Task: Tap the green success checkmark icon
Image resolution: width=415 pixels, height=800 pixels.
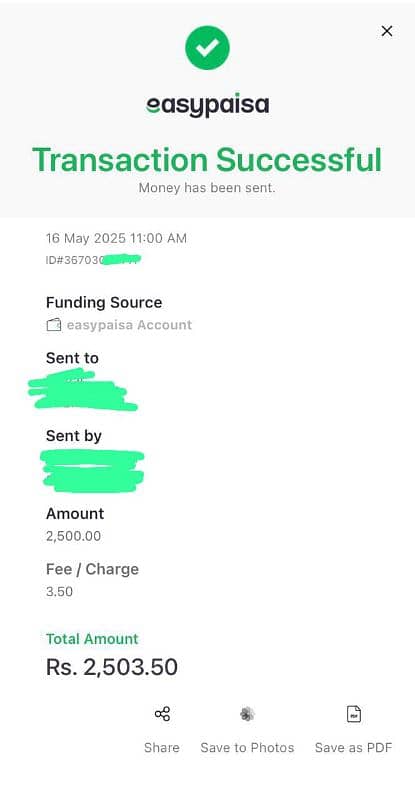Action: (207, 47)
